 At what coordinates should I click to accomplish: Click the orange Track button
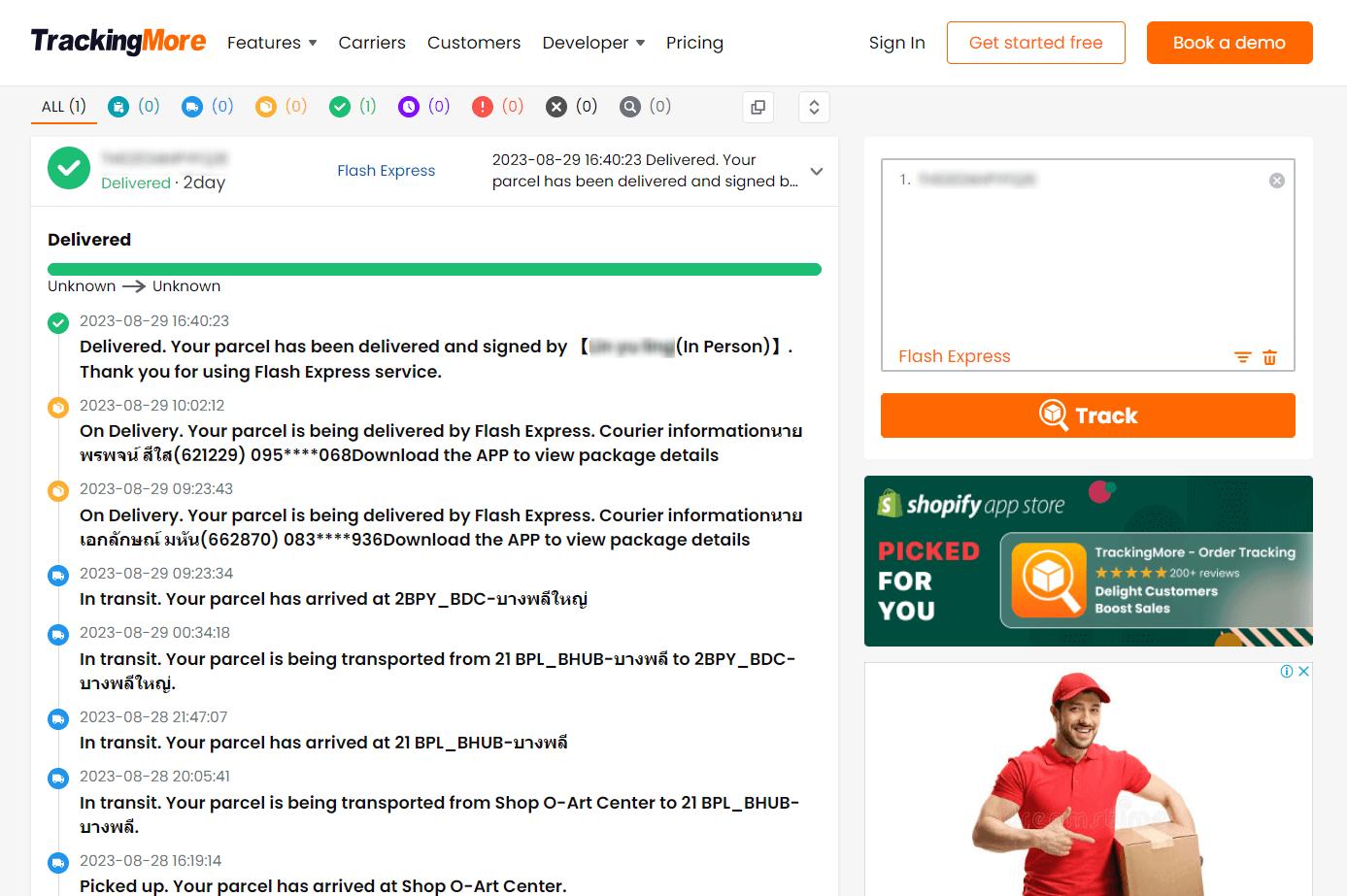click(1088, 415)
